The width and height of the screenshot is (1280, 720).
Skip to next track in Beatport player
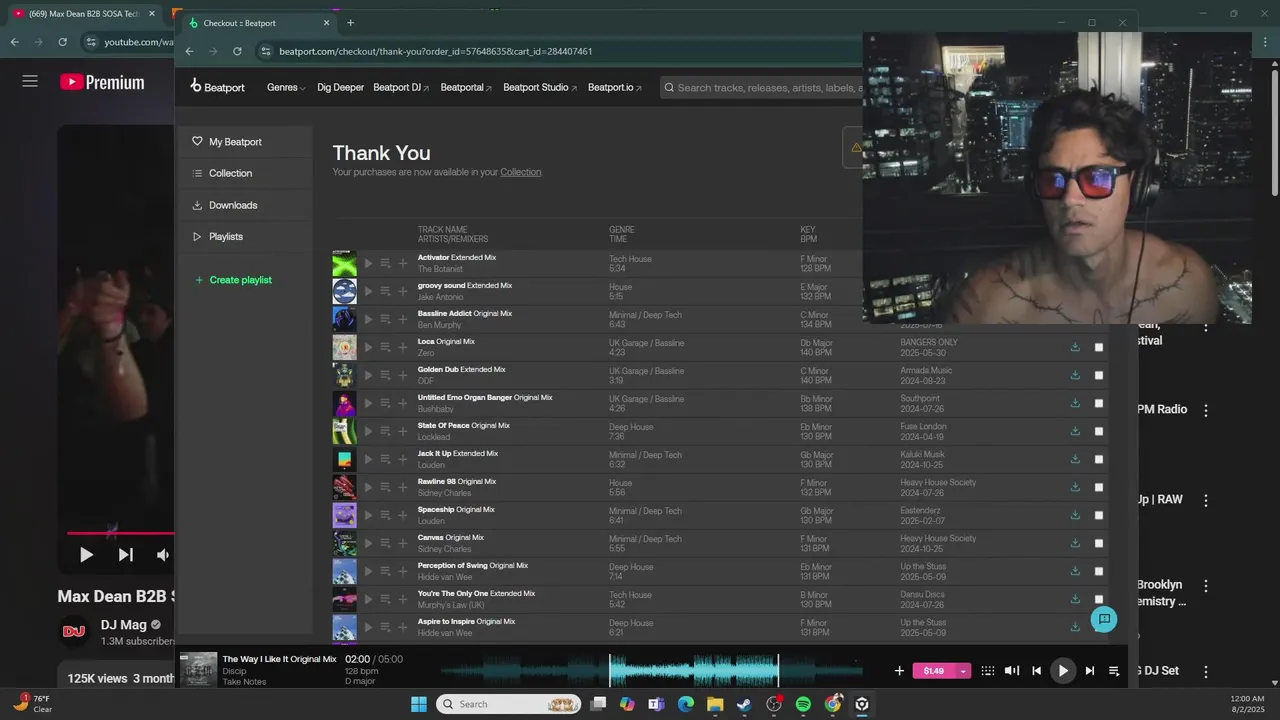click(1089, 671)
